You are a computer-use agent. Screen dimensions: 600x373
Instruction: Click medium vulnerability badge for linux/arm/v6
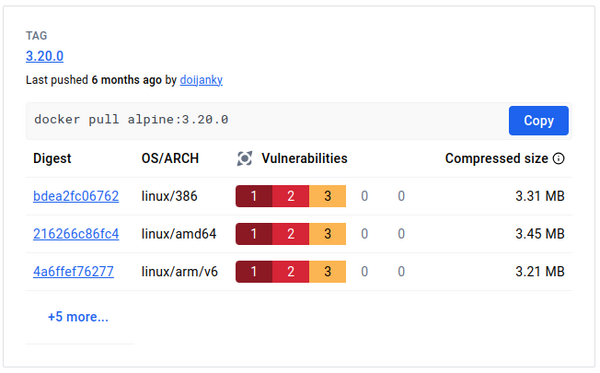tap(328, 272)
